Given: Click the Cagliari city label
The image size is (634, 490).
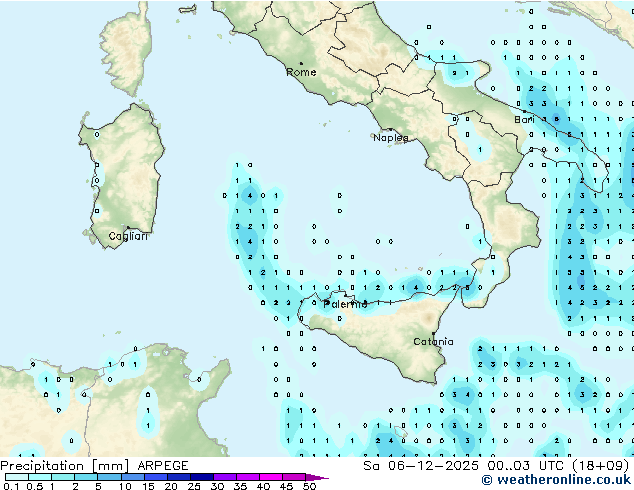Looking at the screenshot, I should (128, 236).
